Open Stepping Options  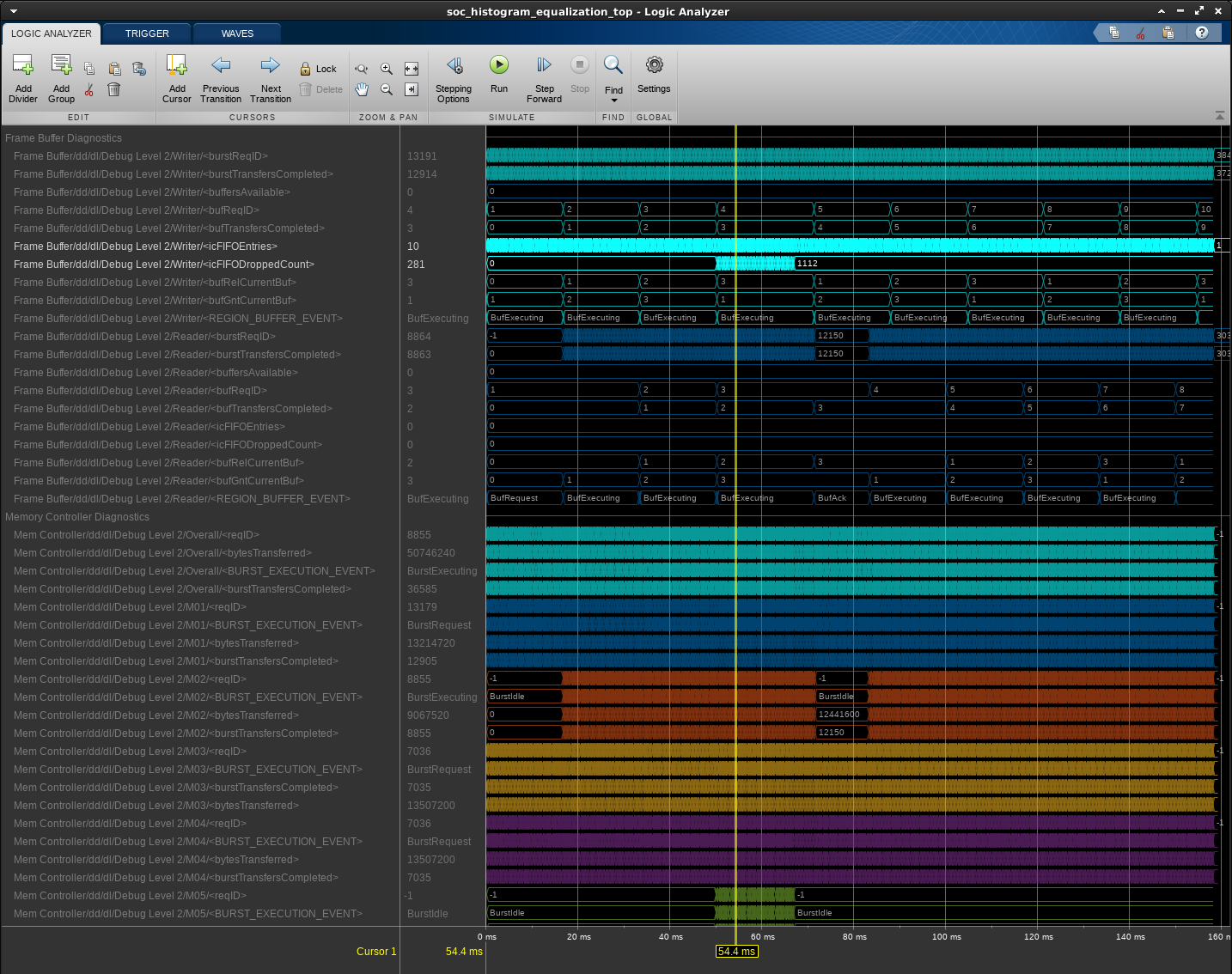[454, 66]
